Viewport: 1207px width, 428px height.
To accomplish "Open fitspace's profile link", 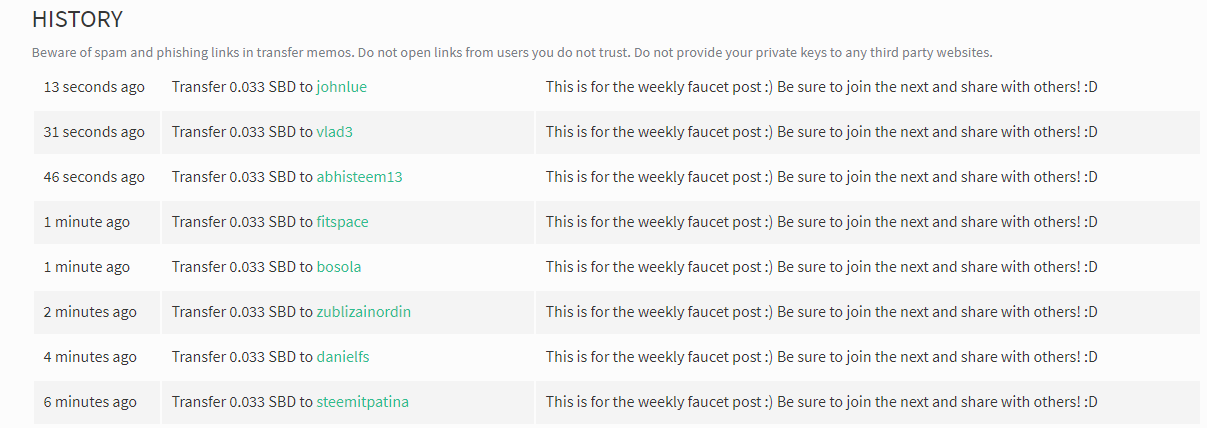I will pyautogui.click(x=342, y=222).
